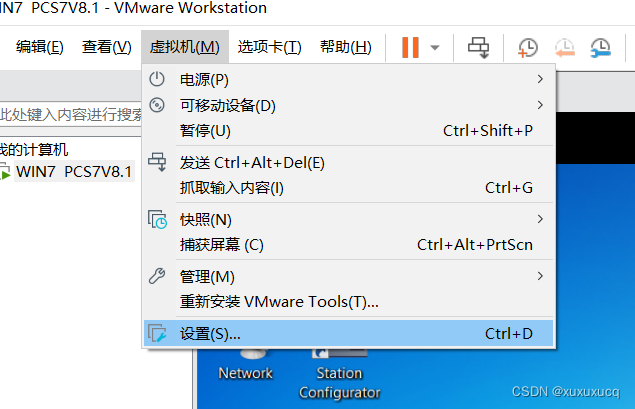Open 可移动设备(D) submenu
635x409 pixels.
point(349,105)
